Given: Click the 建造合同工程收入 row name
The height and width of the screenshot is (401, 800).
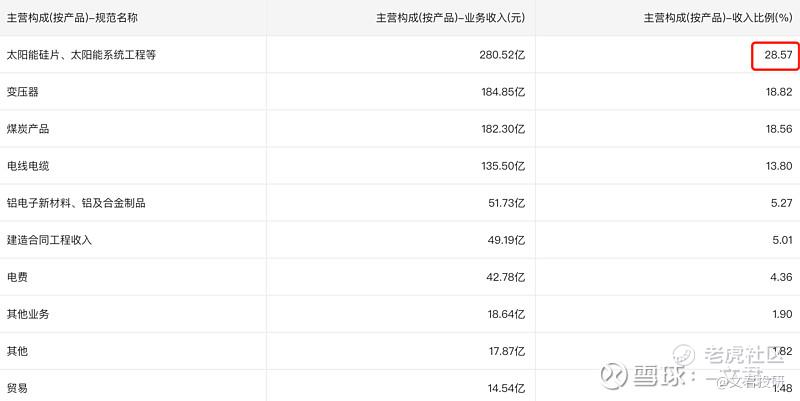Looking at the screenshot, I should pyautogui.click(x=49, y=240).
